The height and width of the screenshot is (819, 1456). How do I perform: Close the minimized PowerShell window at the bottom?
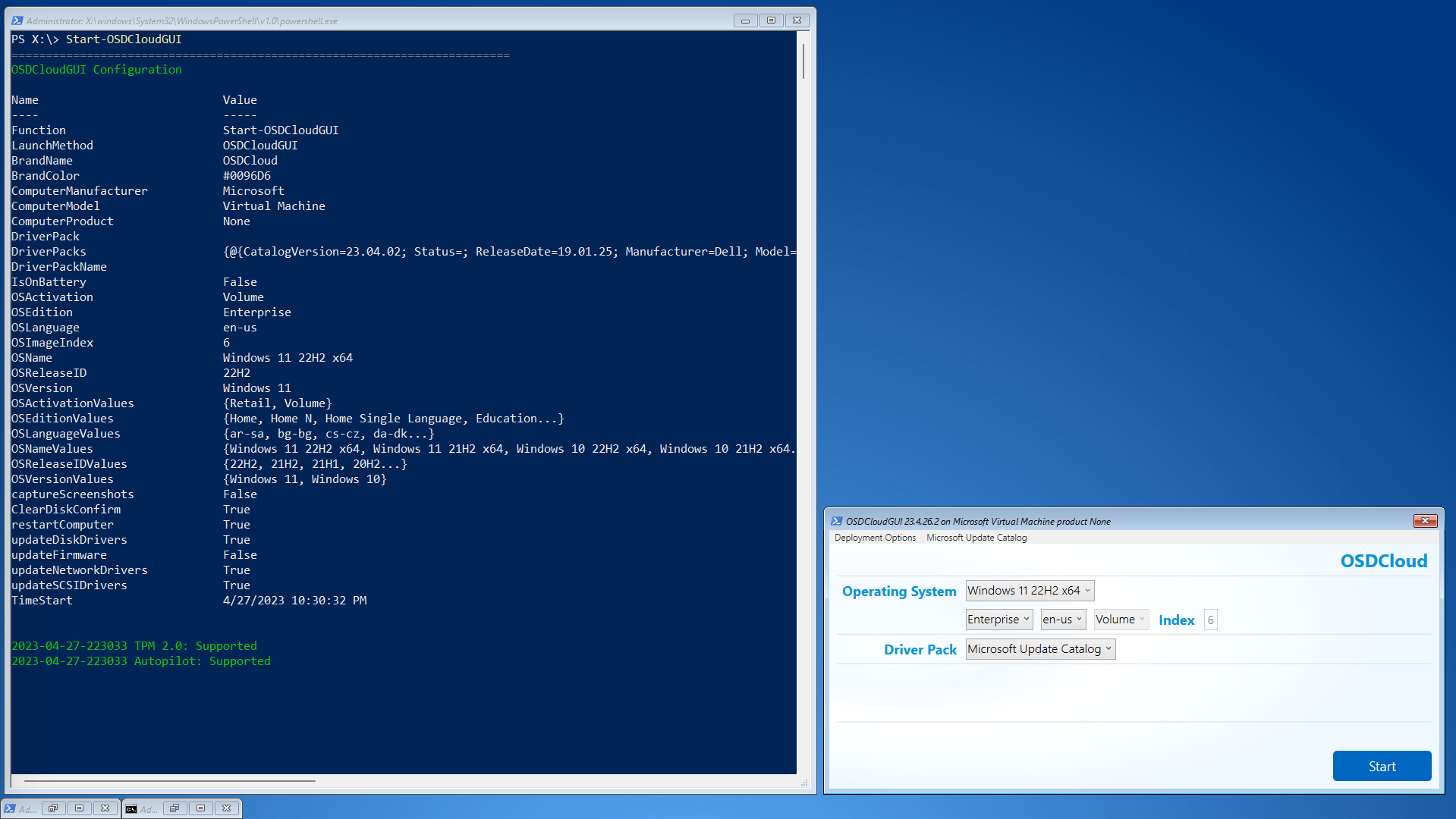[x=105, y=808]
